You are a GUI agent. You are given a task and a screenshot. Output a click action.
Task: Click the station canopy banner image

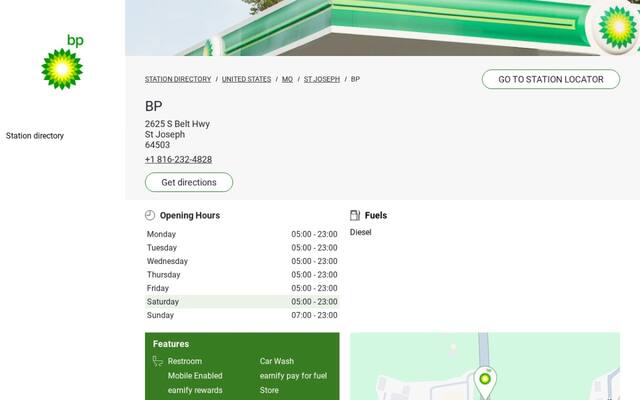[x=382, y=28]
